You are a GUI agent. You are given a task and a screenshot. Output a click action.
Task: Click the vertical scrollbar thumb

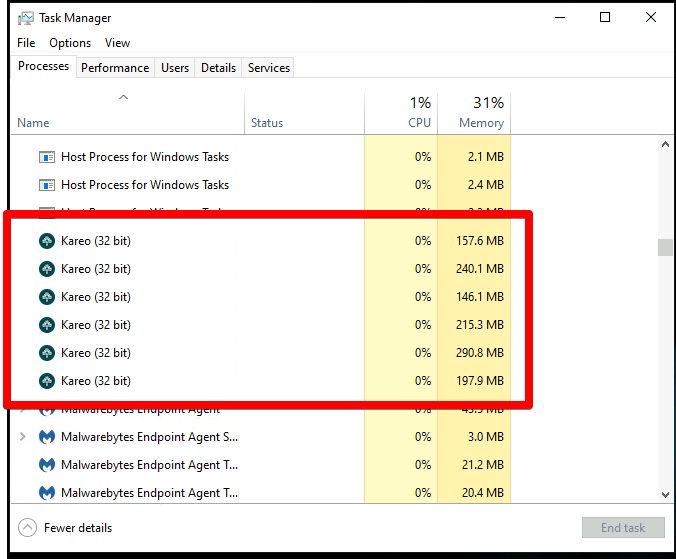(665, 248)
